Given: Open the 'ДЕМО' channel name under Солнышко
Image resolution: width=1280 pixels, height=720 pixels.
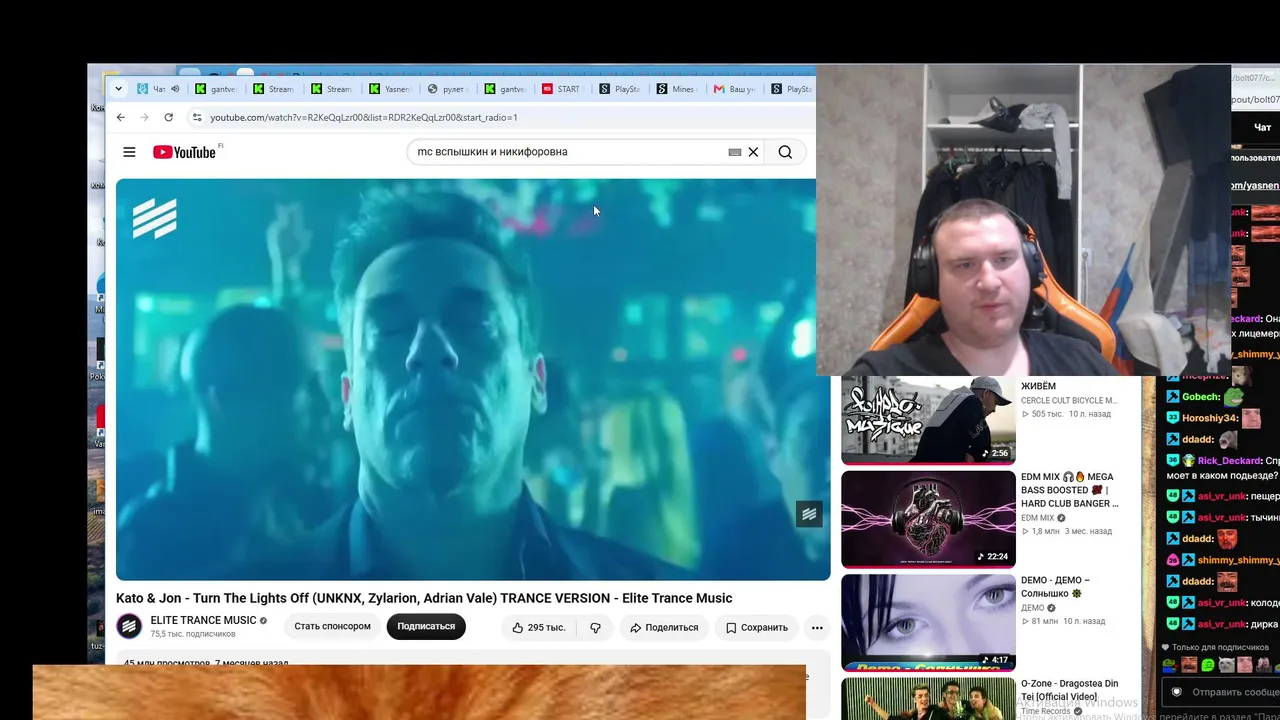Looking at the screenshot, I should [x=1032, y=608].
